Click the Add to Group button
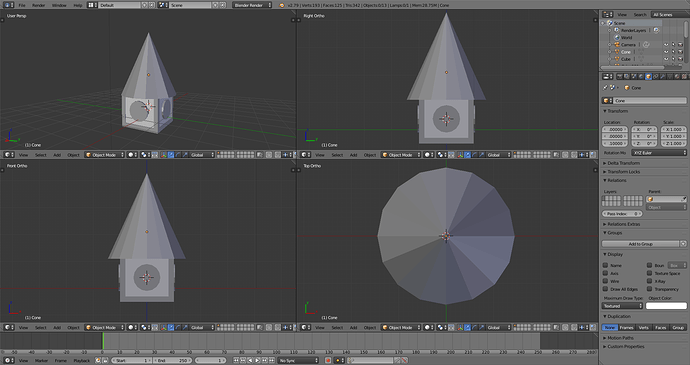The height and width of the screenshot is (365, 690). [640, 243]
